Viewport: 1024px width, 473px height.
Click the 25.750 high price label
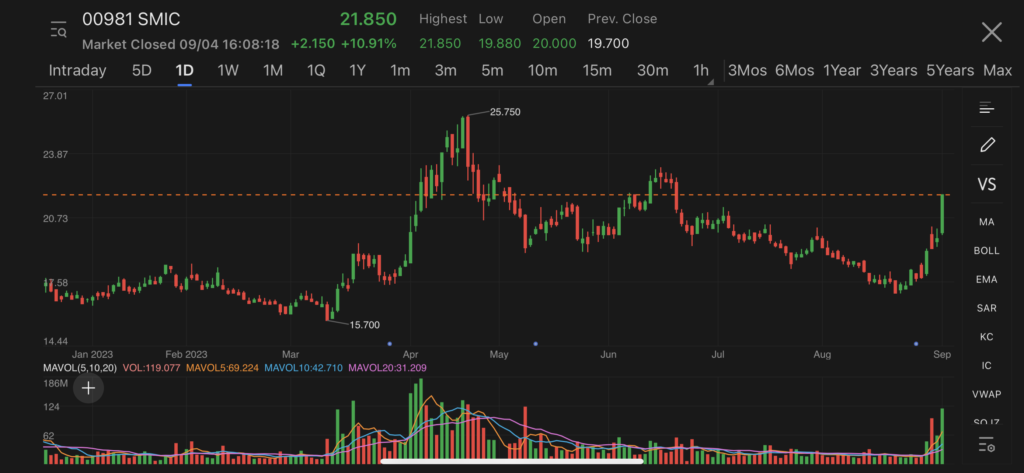[x=505, y=112]
